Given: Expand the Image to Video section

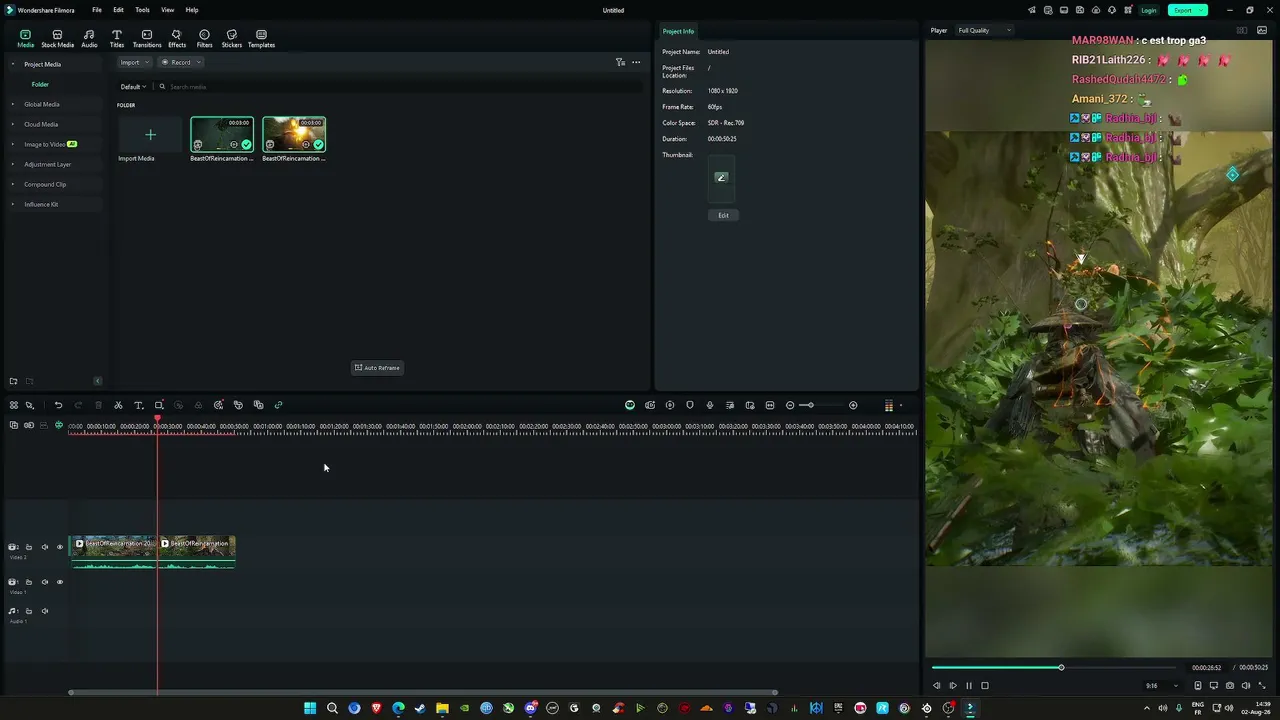Looking at the screenshot, I should 13,144.
